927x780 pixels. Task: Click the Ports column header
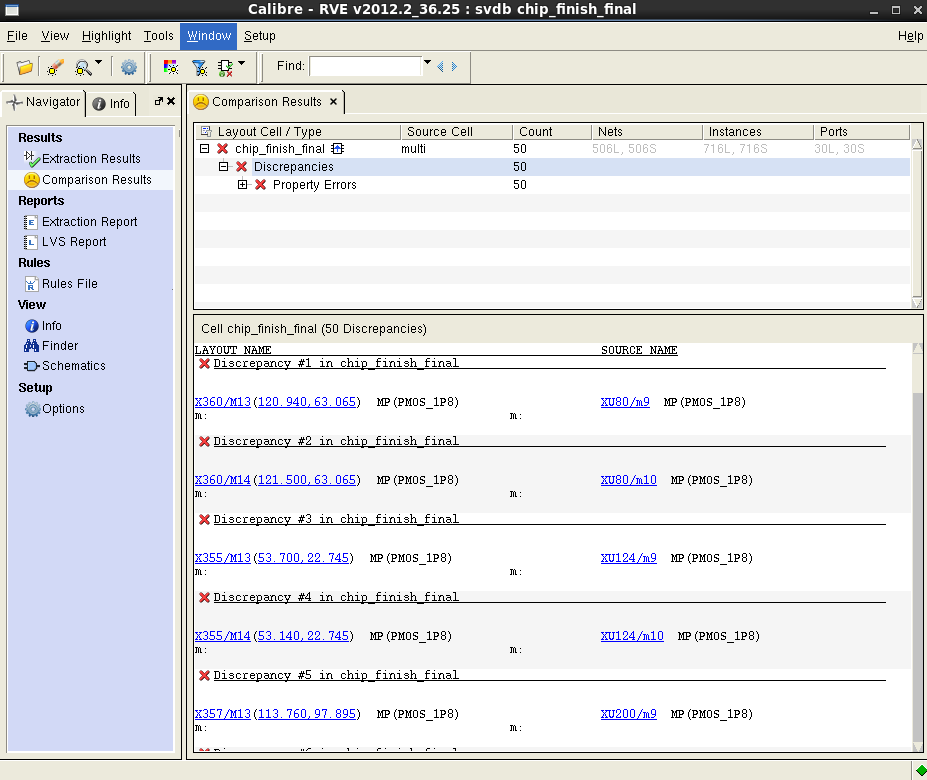[x=834, y=132]
